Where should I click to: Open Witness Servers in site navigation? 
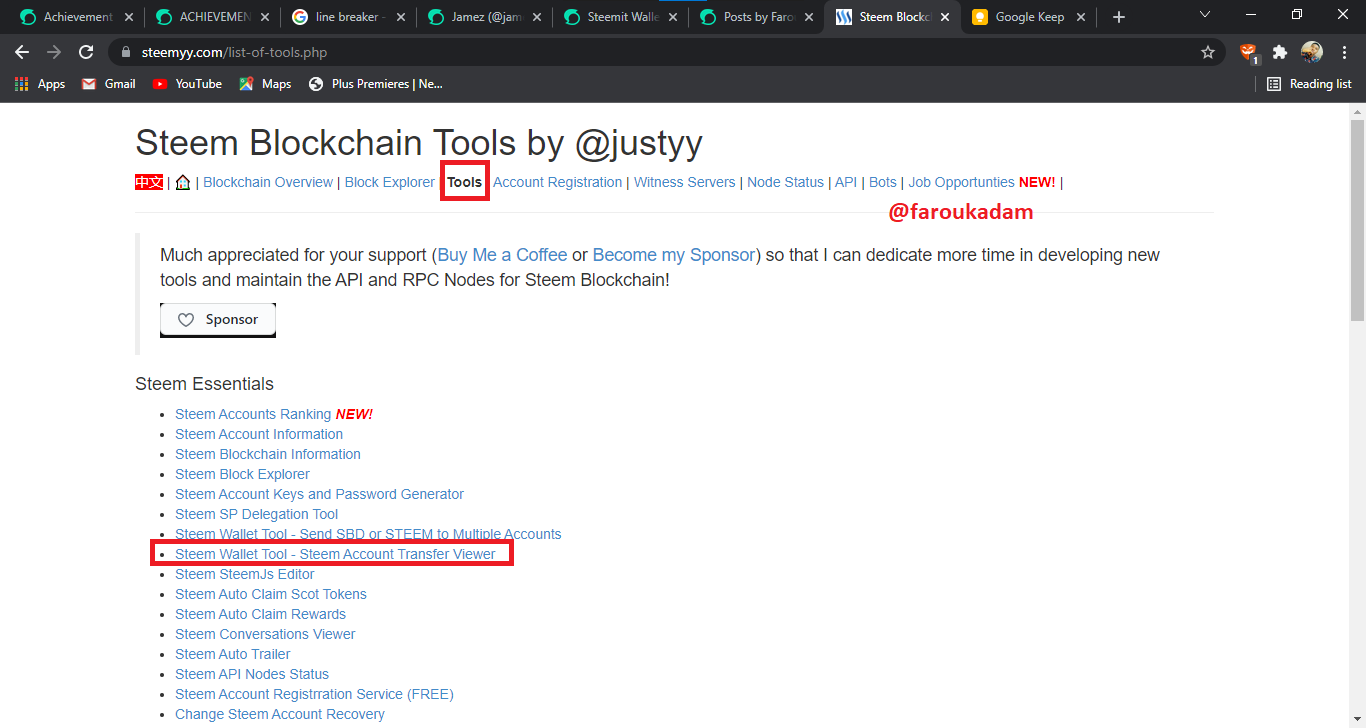pyautogui.click(x=685, y=182)
